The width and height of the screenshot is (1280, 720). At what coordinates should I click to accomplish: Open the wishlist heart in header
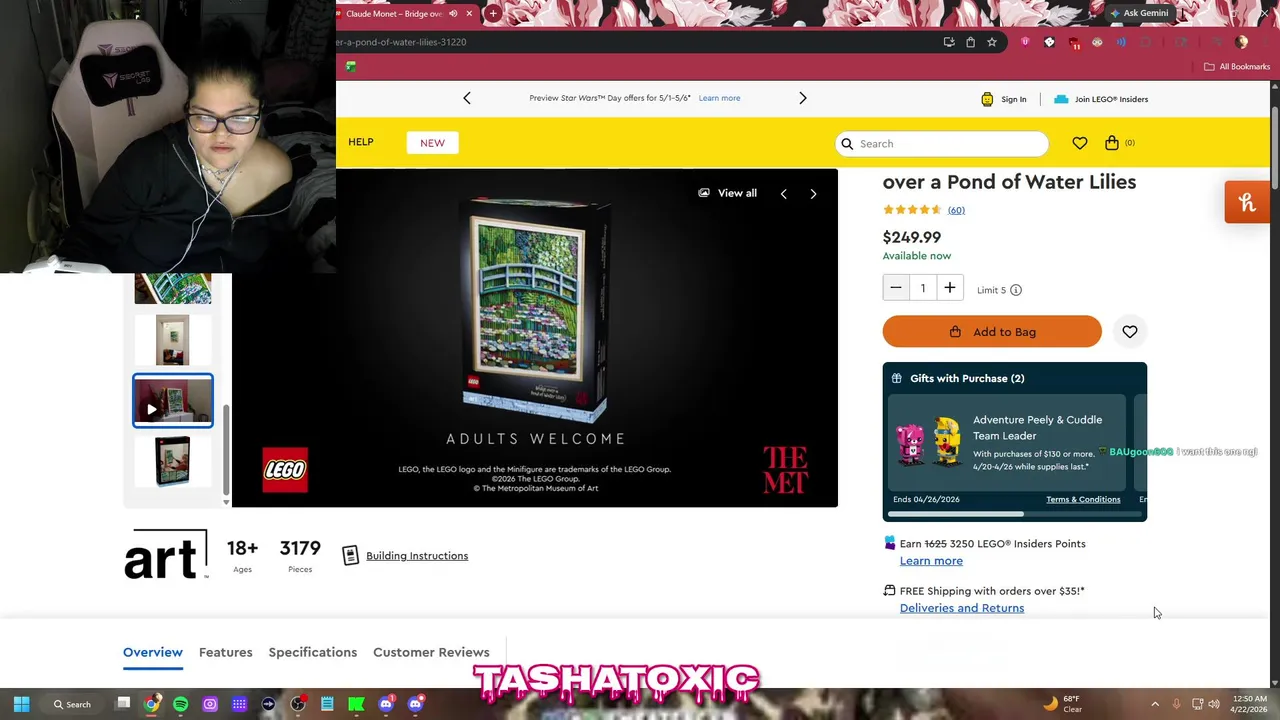[x=1080, y=143]
